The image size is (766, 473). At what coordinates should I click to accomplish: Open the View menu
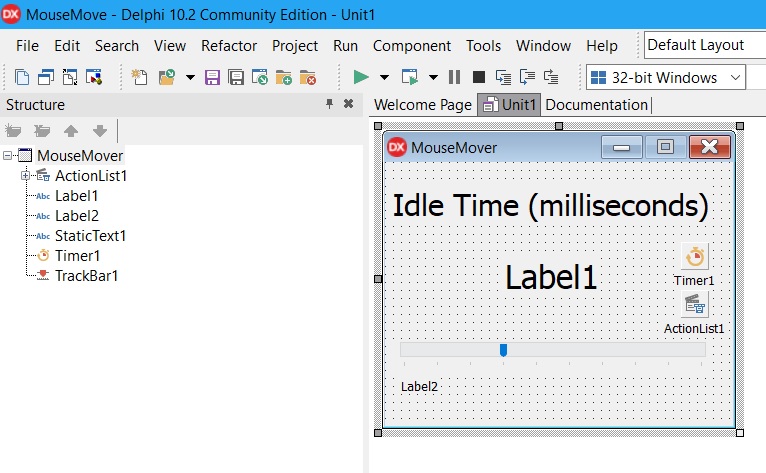[x=170, y=46]
